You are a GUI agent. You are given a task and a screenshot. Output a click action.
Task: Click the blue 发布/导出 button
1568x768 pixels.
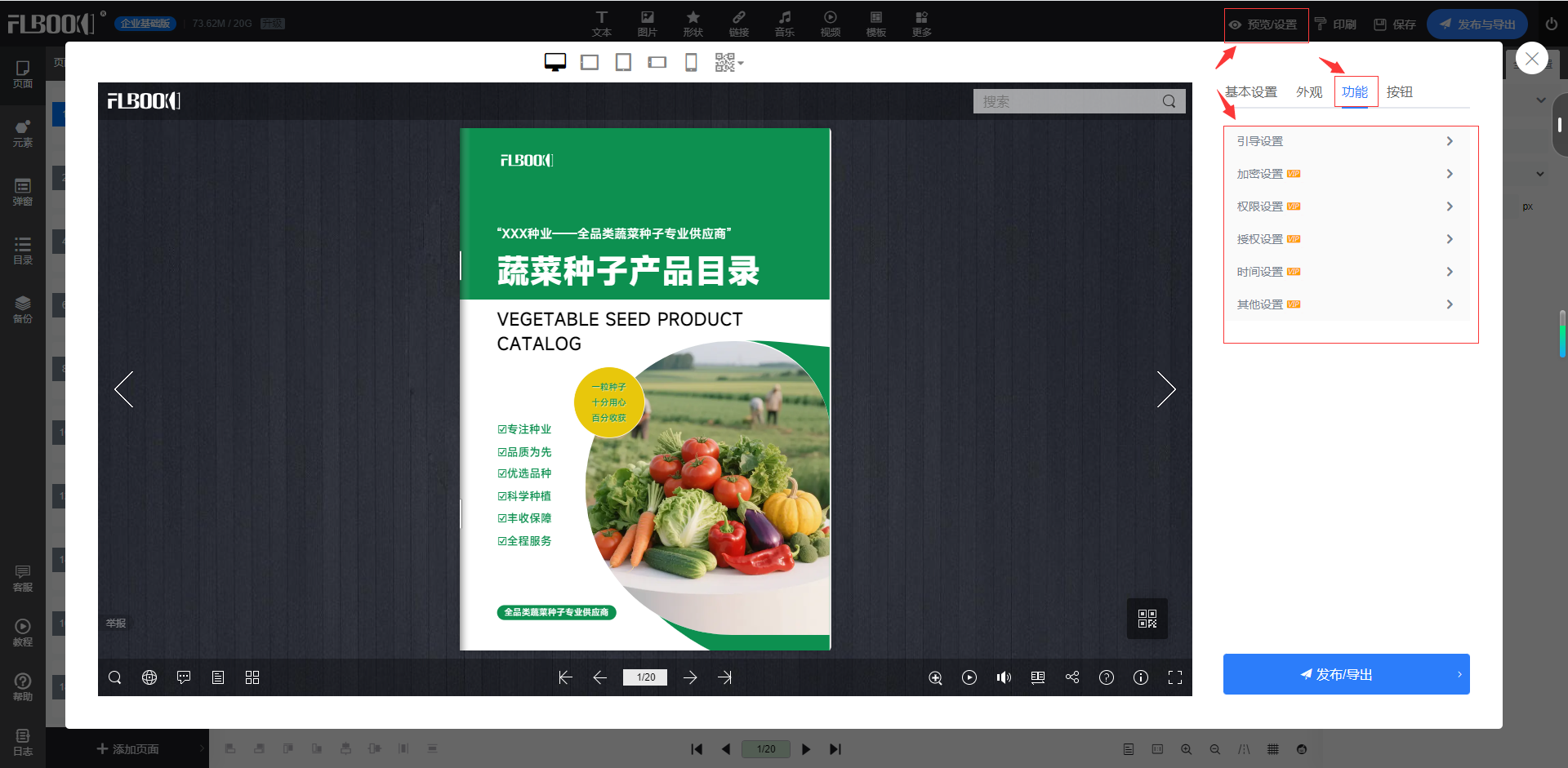coord(1346,674)
